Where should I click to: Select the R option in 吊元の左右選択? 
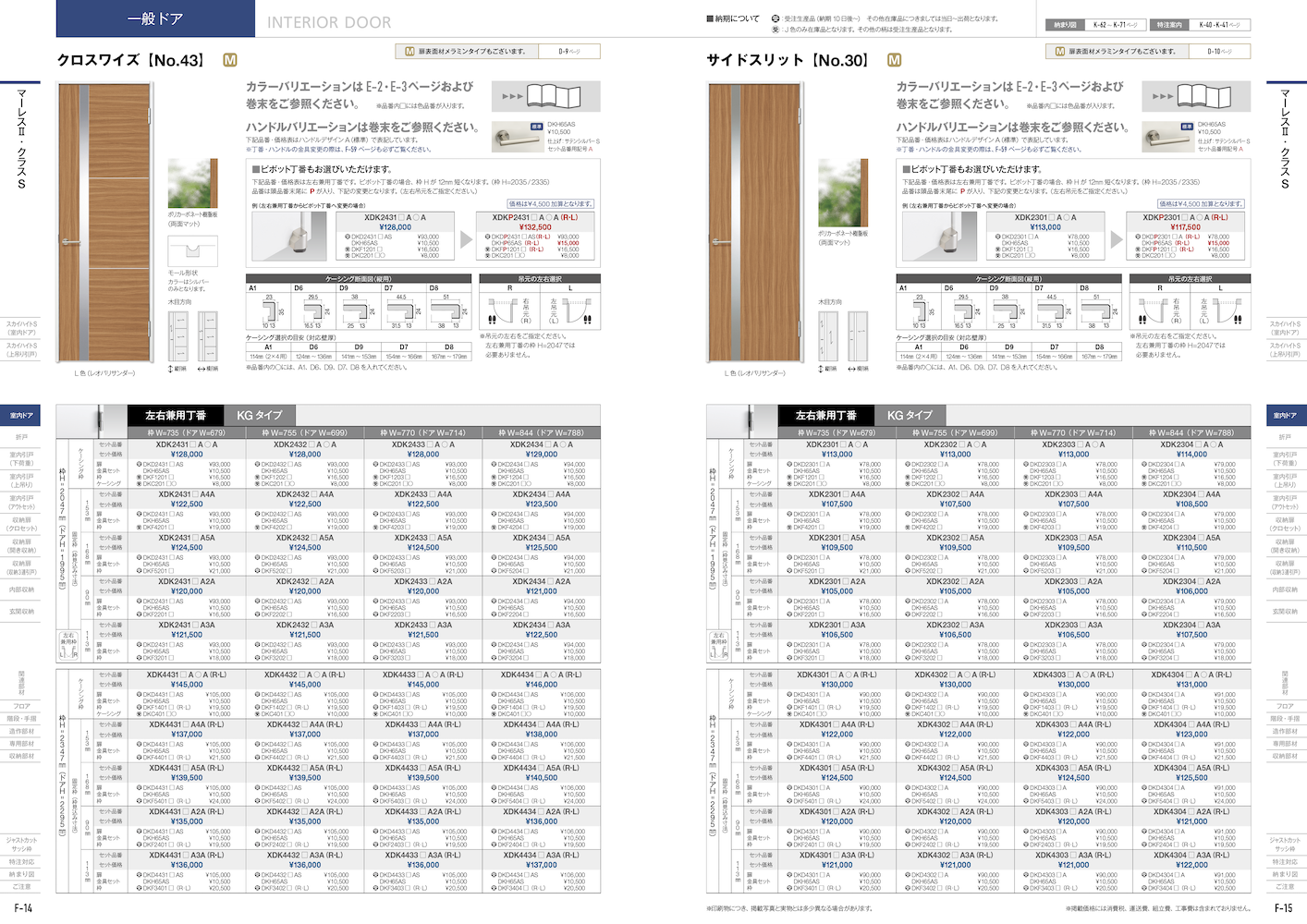click(511, 288)
